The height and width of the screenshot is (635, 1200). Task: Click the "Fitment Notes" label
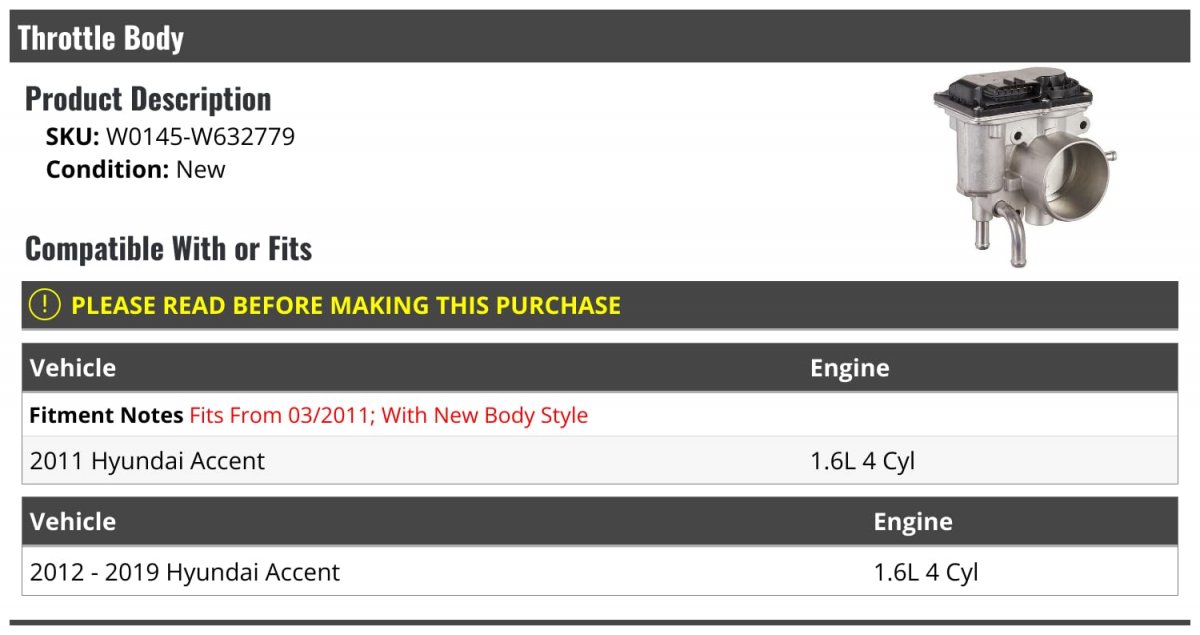point(106,415)
